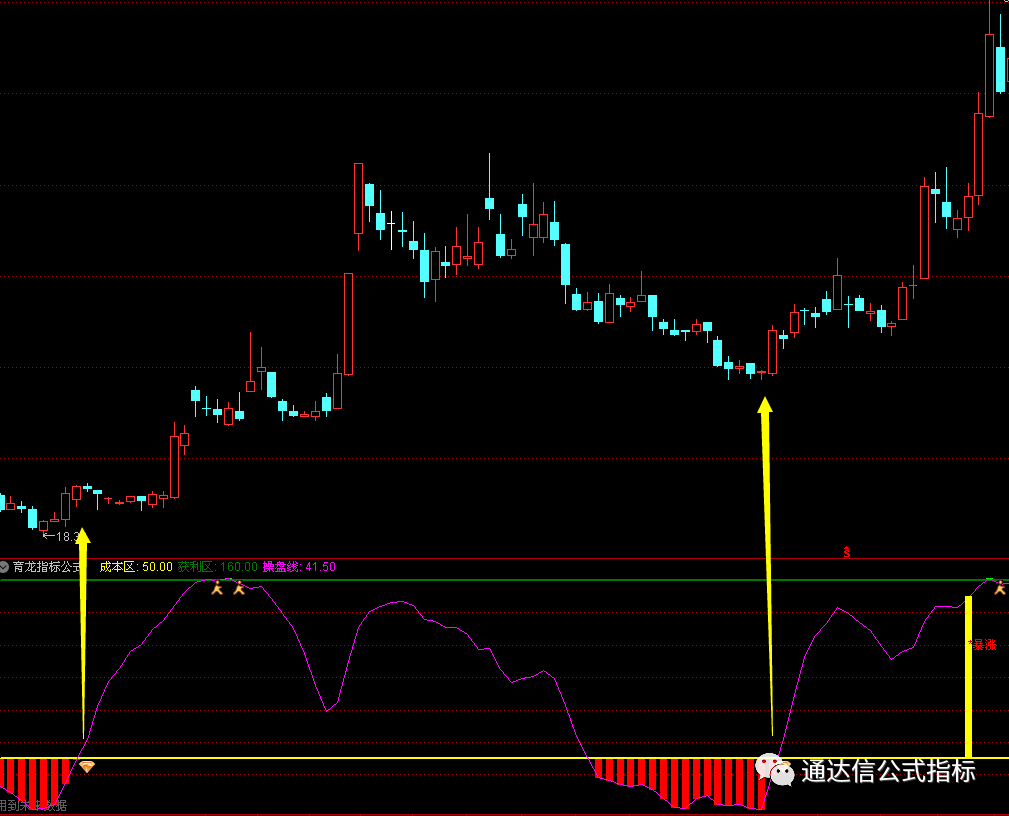The image size is (1009, 816).
Task: Click the diamond buy-signal icon on yellow baseline
Action: click(x=87, y=766)
